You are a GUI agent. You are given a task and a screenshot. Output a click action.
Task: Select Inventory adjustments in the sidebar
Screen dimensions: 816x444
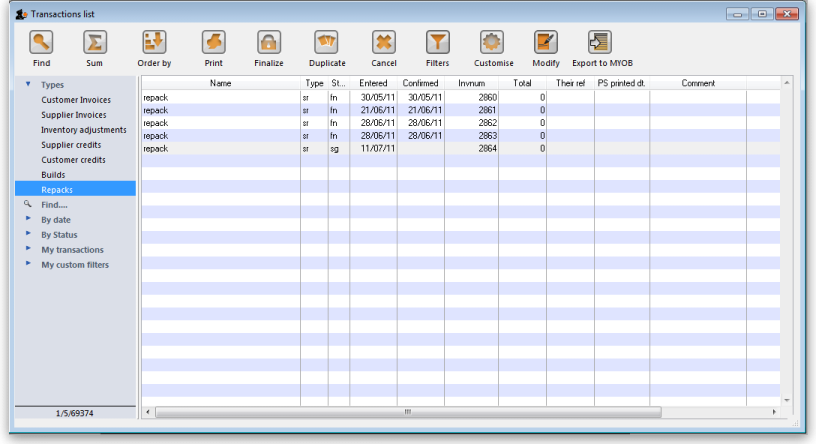(83, 130)
